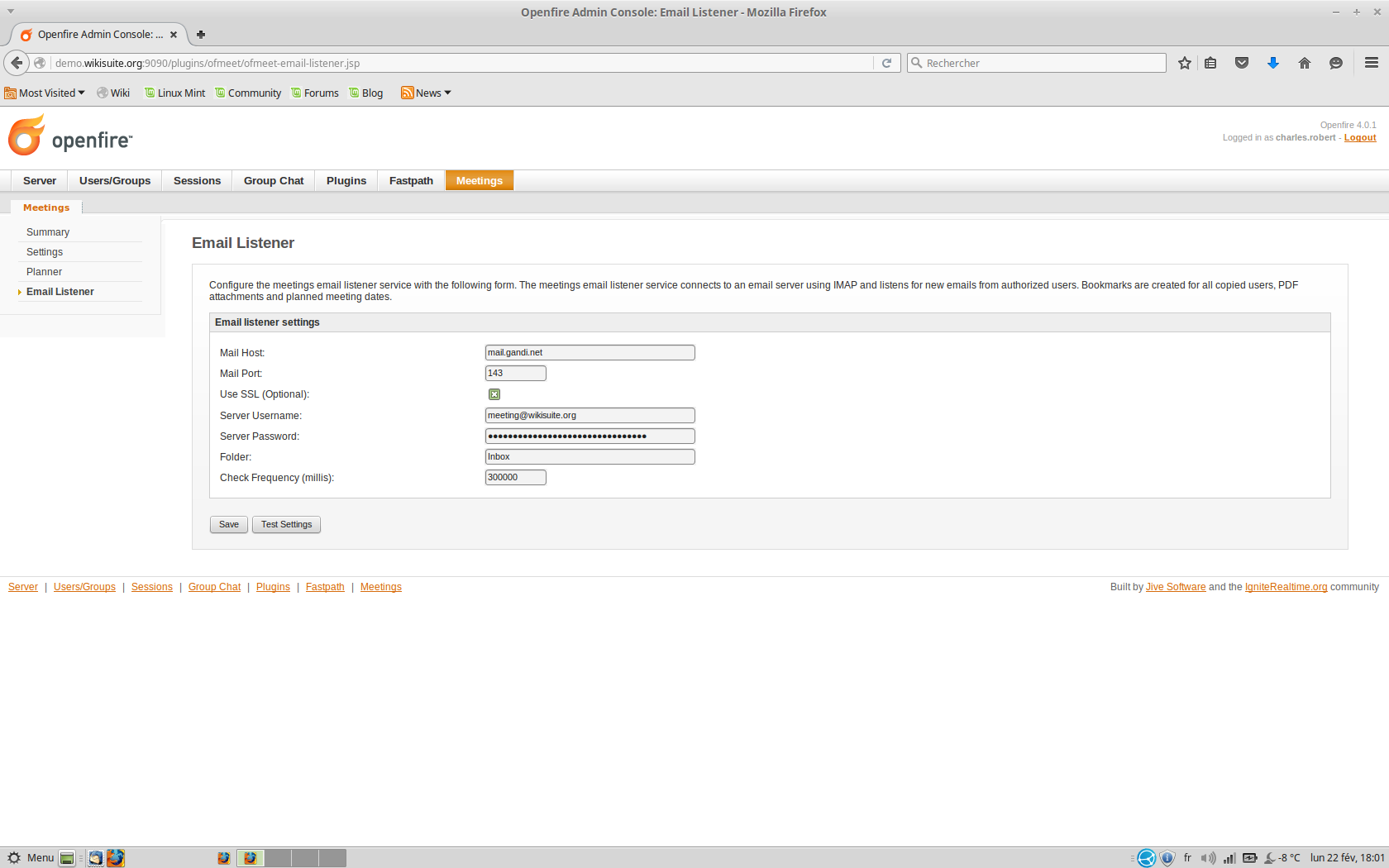This screenshot has height=868, width=1389.
Task: Click the Logout link
Action: click(x=1360, y=138)
